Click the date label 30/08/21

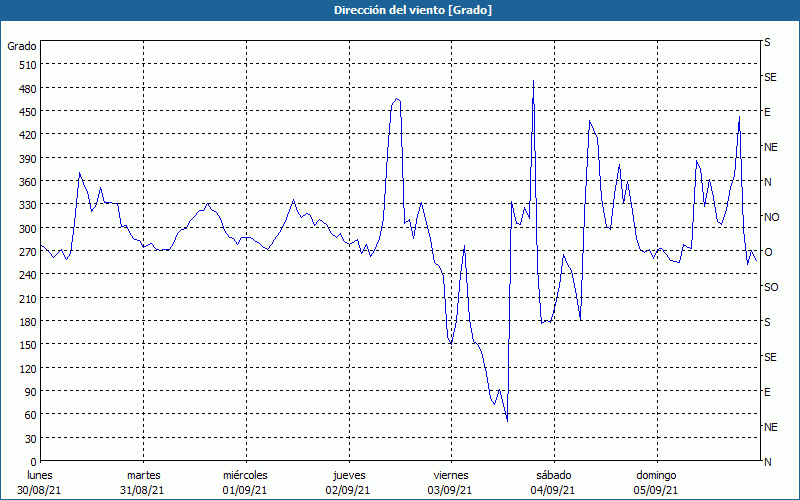39,490
